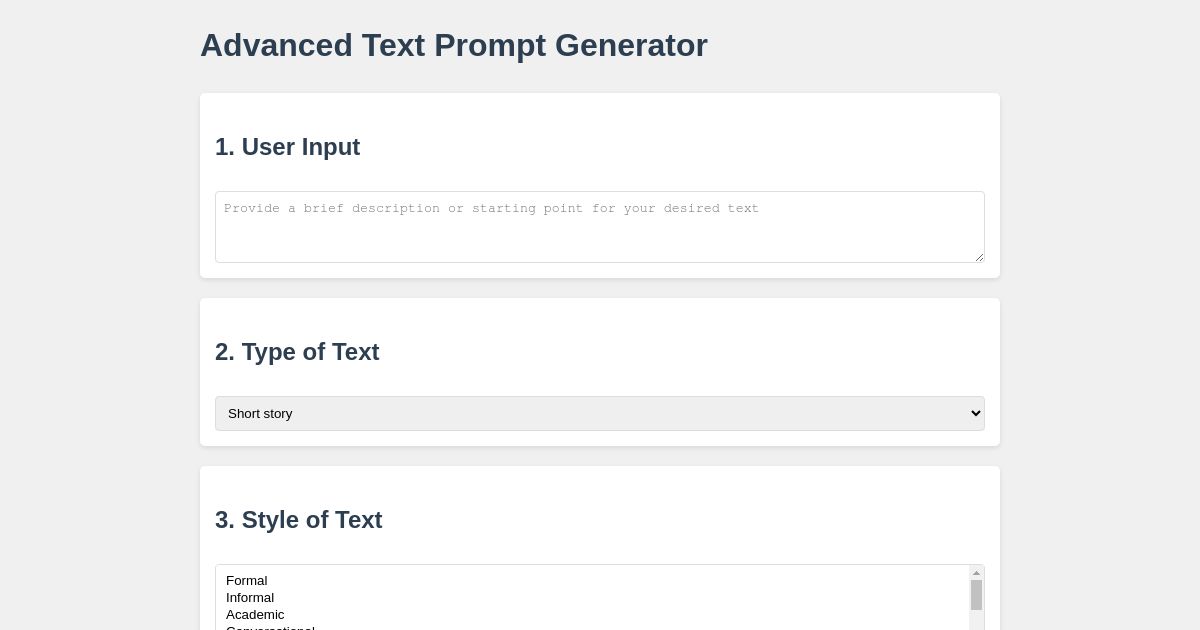Click the '2. Type of Text' section heading
This screenshot has width=1200, height=630.
297,352
